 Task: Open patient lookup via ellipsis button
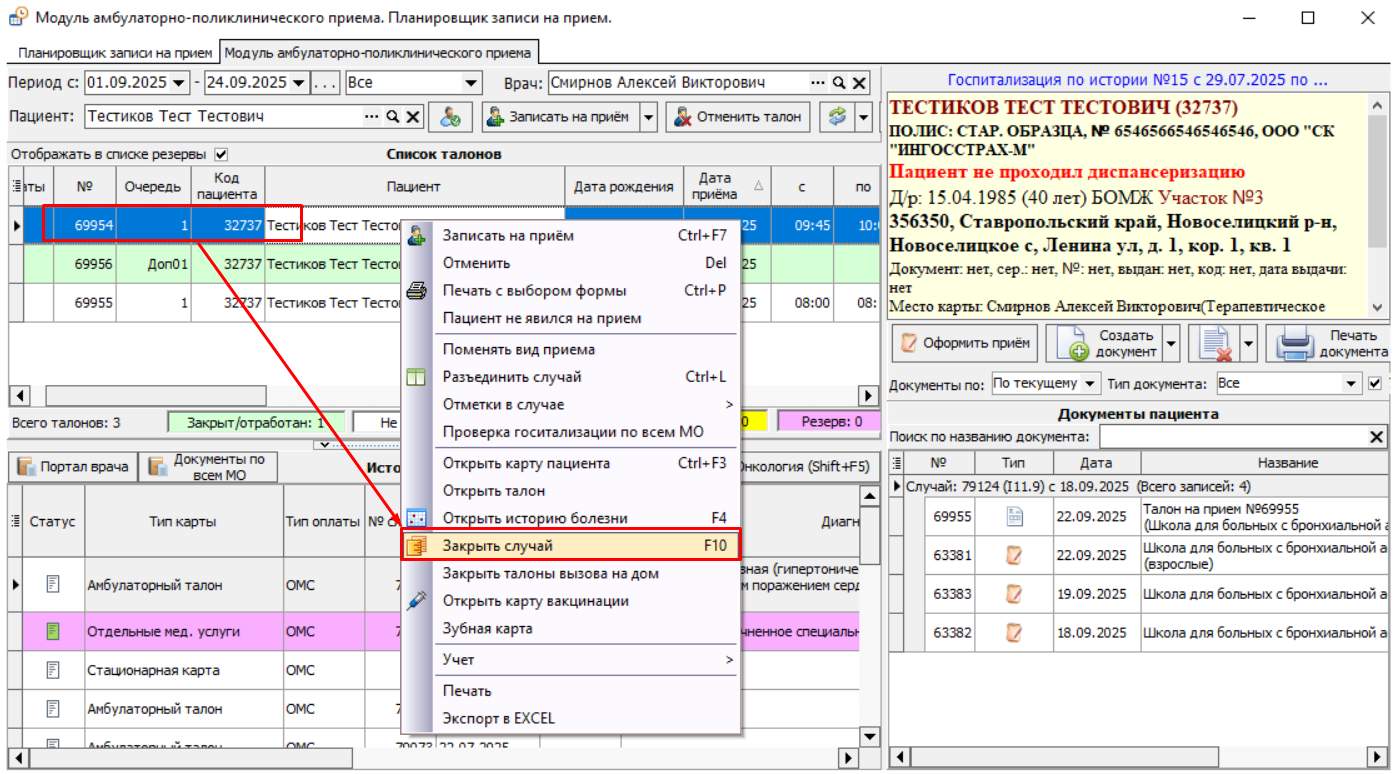click(x=372, y=116)
